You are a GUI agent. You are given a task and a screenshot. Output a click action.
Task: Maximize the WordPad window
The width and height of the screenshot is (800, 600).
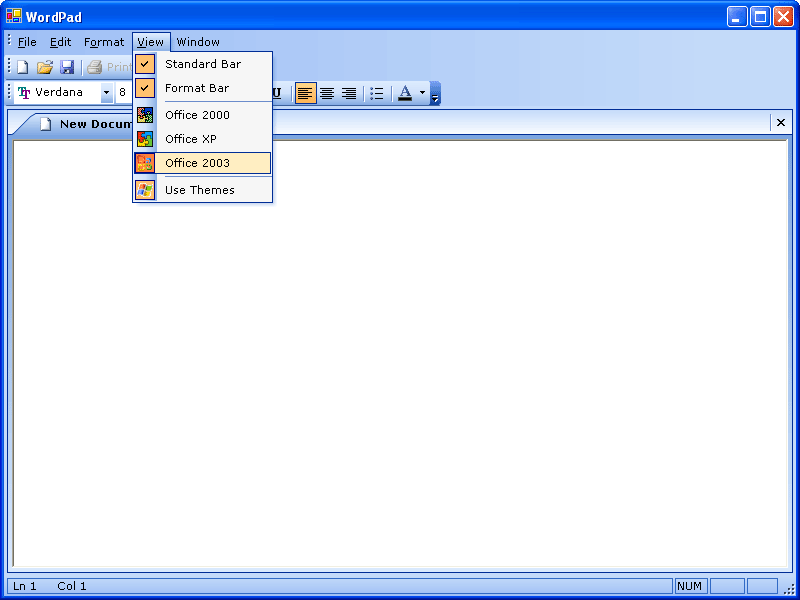click(x=760, y=17)
